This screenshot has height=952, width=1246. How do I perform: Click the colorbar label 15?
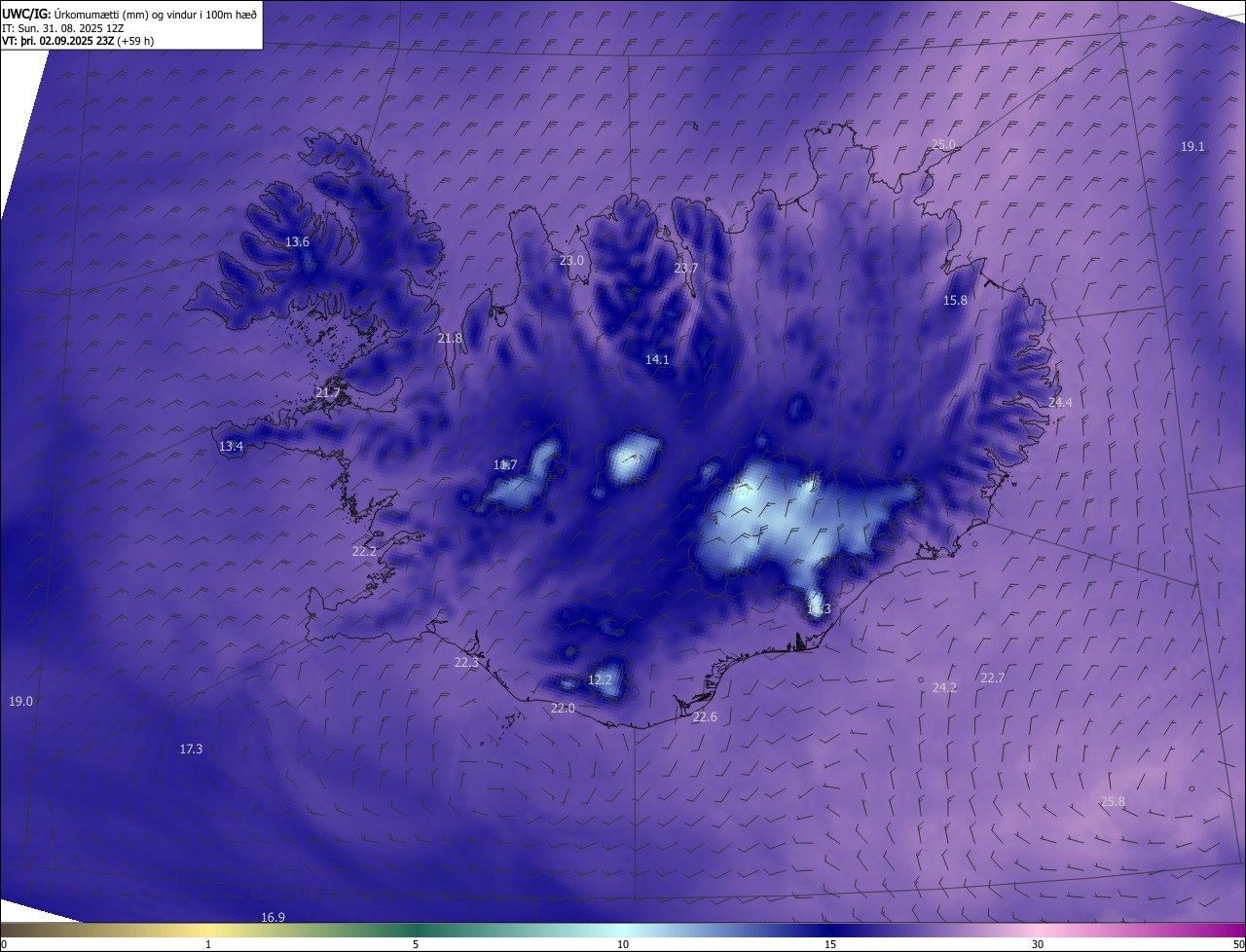pos(830,945)
